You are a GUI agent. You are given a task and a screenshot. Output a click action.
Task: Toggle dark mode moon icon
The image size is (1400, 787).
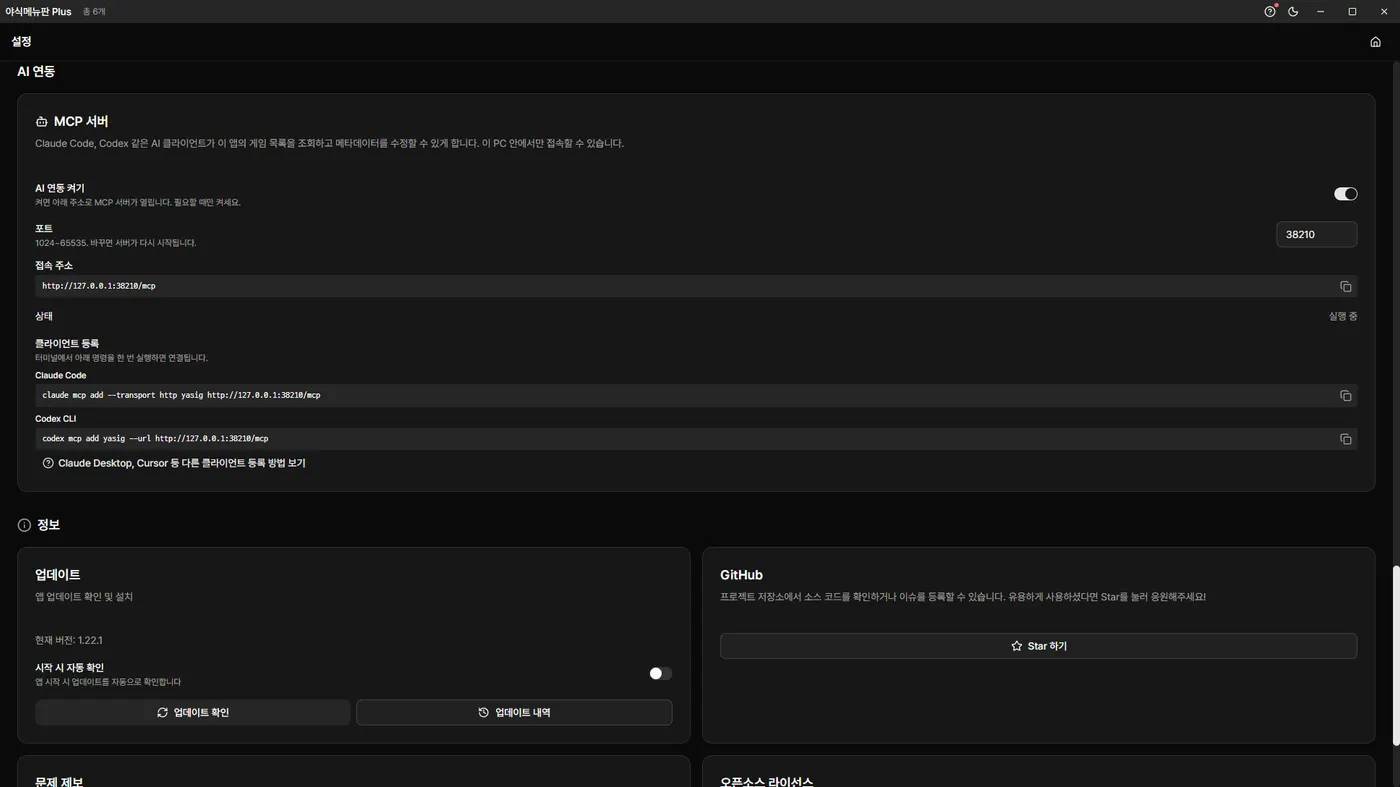pos(1293,12)
